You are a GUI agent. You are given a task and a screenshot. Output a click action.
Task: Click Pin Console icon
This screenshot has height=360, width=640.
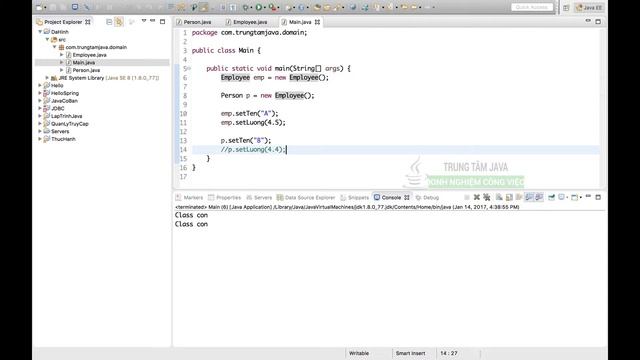551,197
